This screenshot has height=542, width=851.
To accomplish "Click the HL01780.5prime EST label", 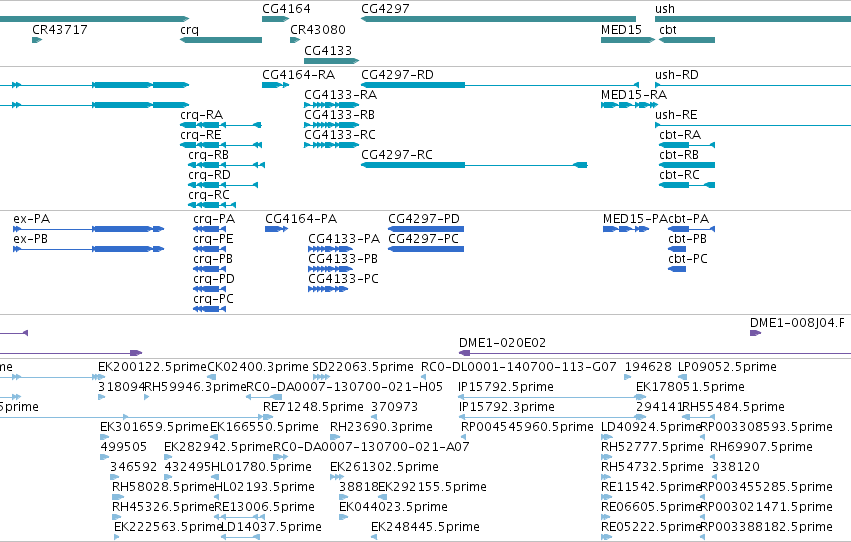I will [261, 467].
